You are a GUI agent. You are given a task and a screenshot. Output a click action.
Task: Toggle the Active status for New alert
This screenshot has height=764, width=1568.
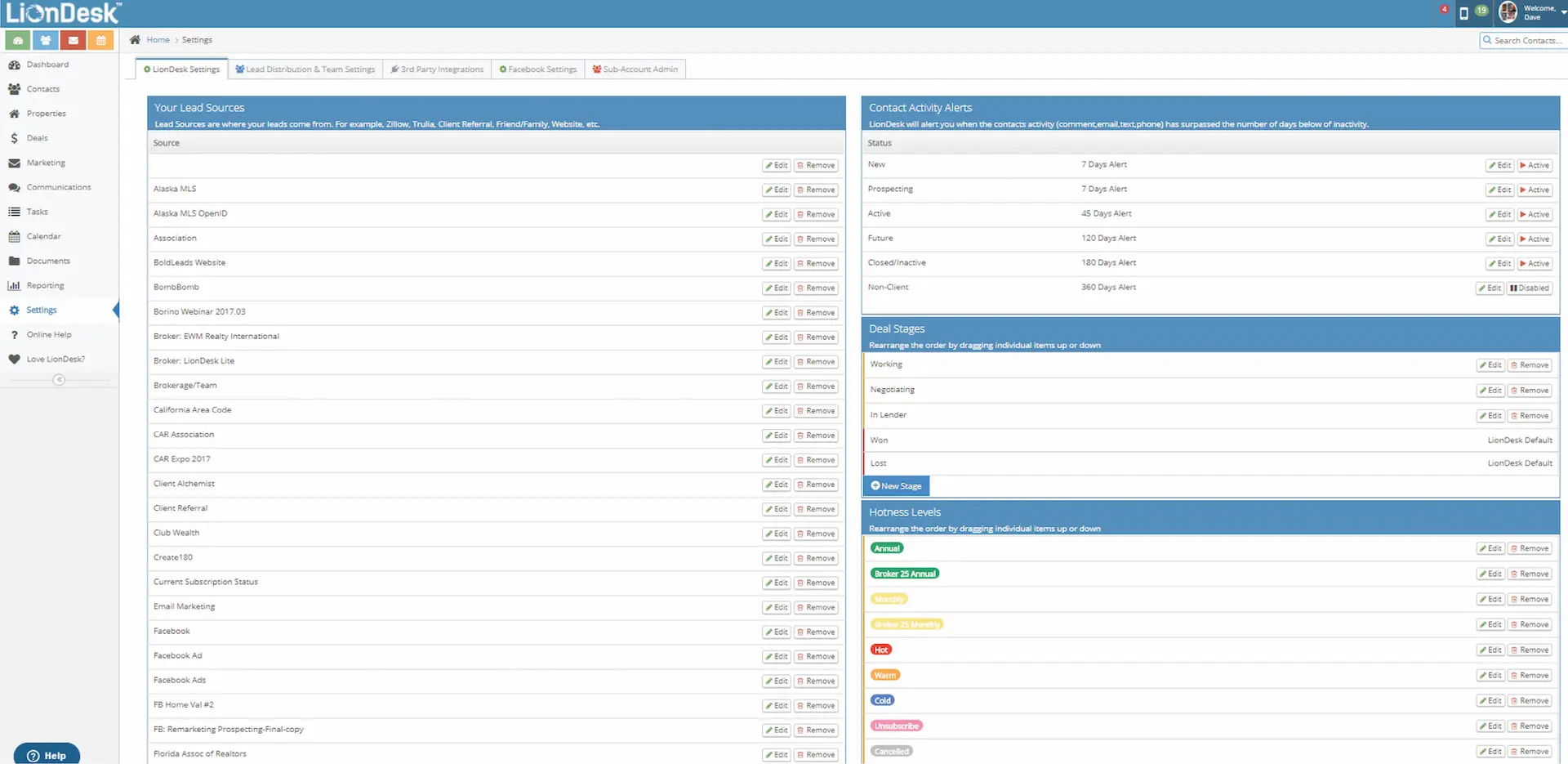point(1535,165)
